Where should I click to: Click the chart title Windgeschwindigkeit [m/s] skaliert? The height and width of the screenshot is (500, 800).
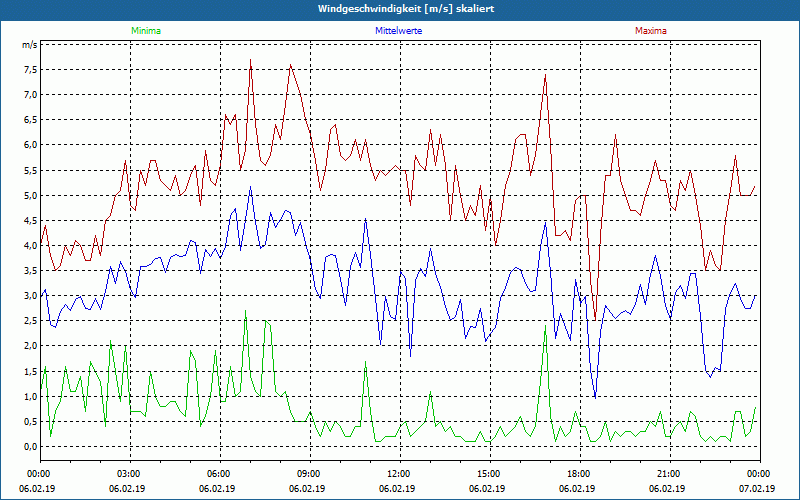(406, 9)
